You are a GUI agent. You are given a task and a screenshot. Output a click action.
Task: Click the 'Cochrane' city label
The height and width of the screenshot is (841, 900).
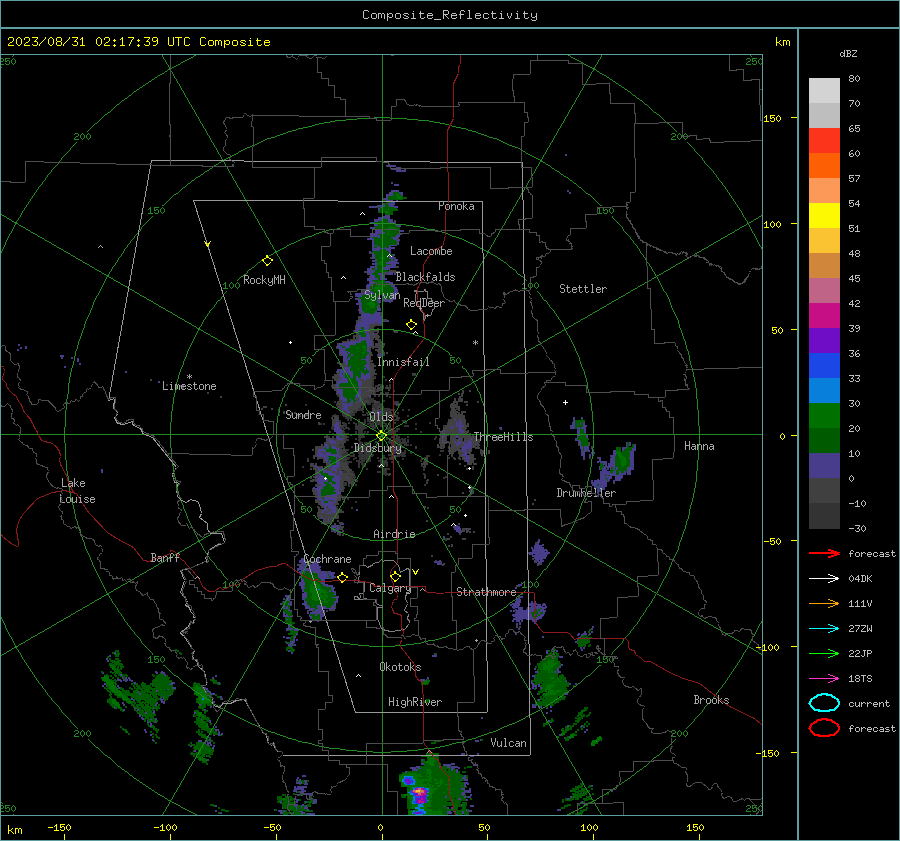coord(327,559)
